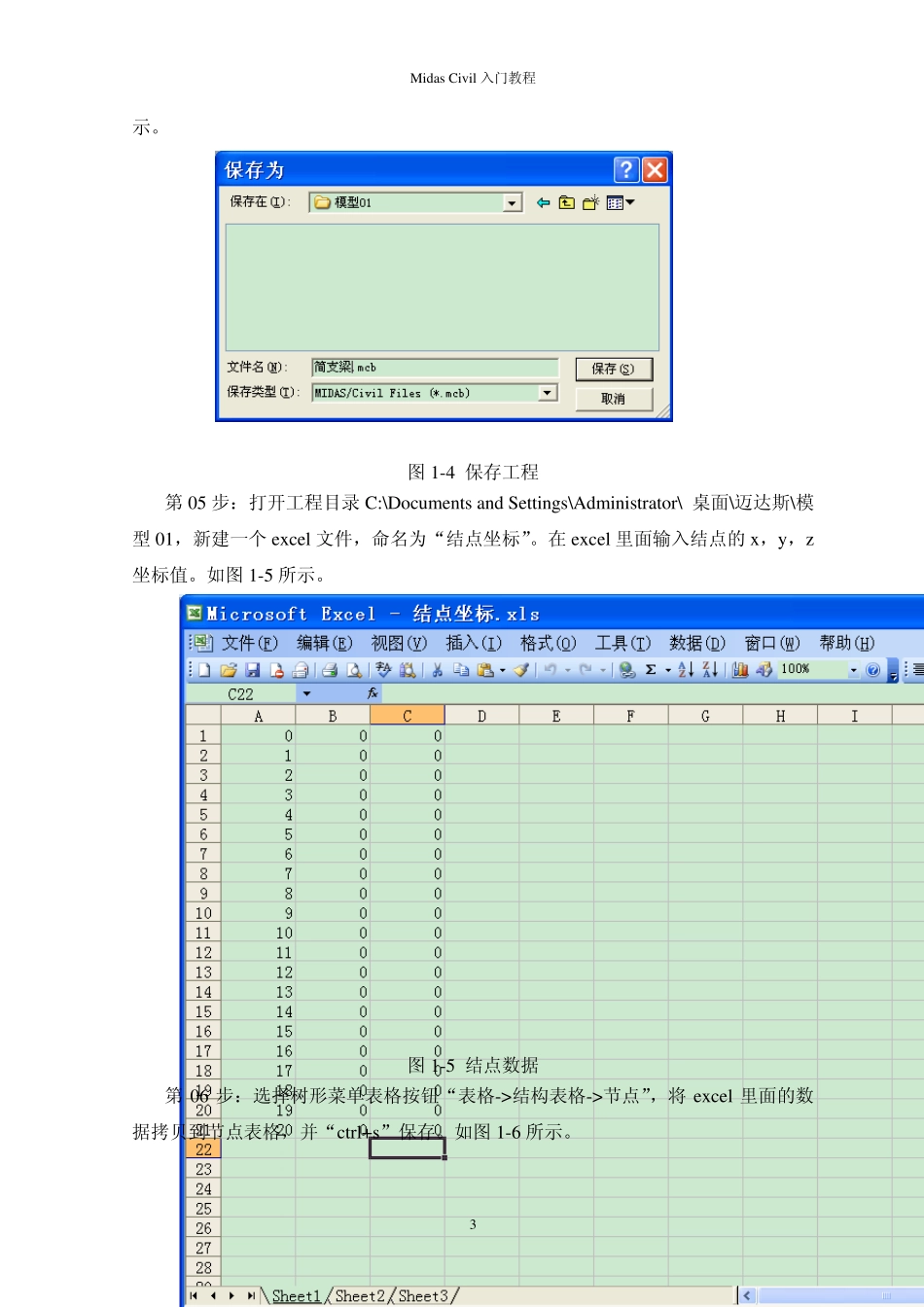Select column D header
Screen dimensions: 924x1307
[481, 716]
